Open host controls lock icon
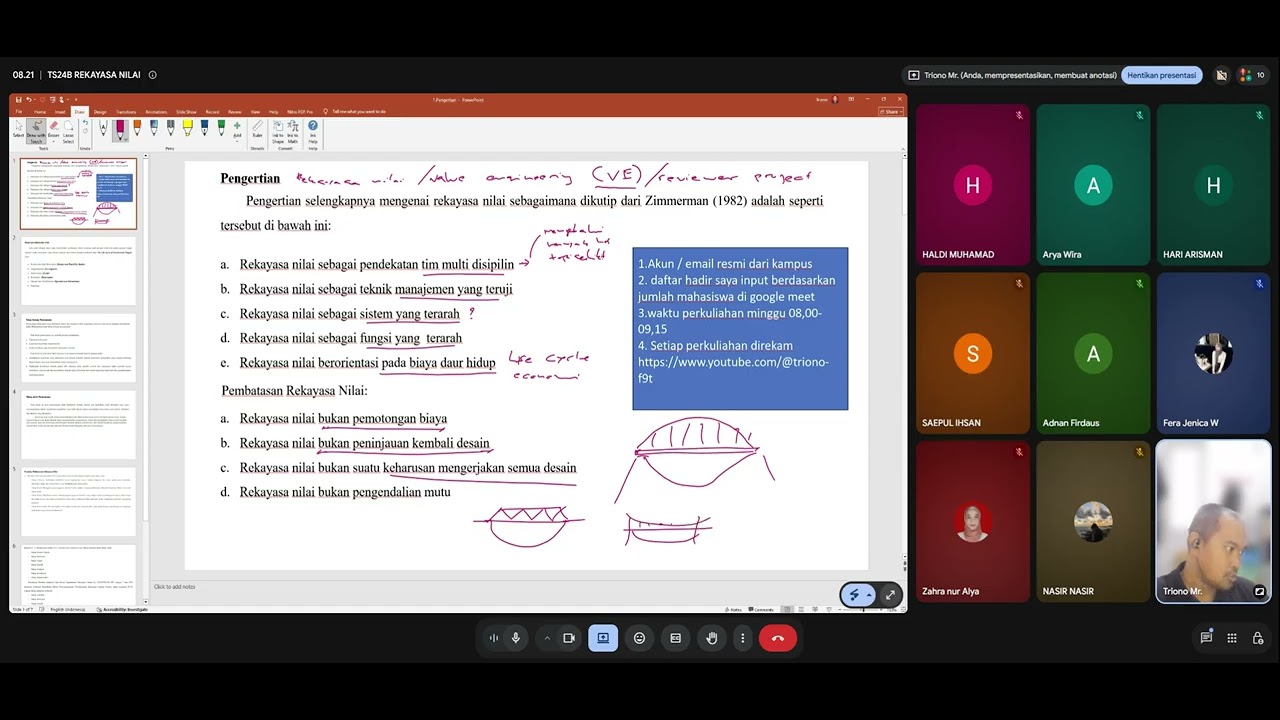 tap(1258, 638)
